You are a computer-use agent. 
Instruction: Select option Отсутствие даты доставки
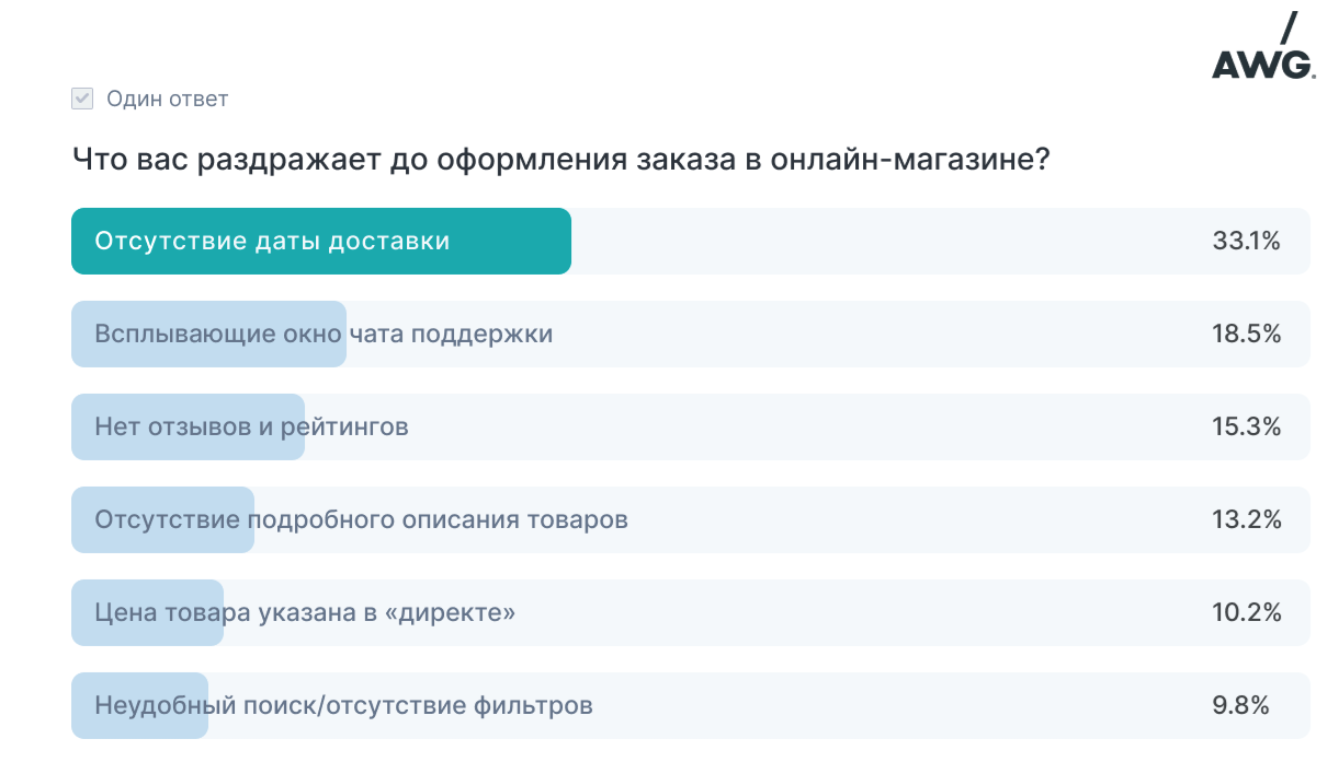point(690,241)
